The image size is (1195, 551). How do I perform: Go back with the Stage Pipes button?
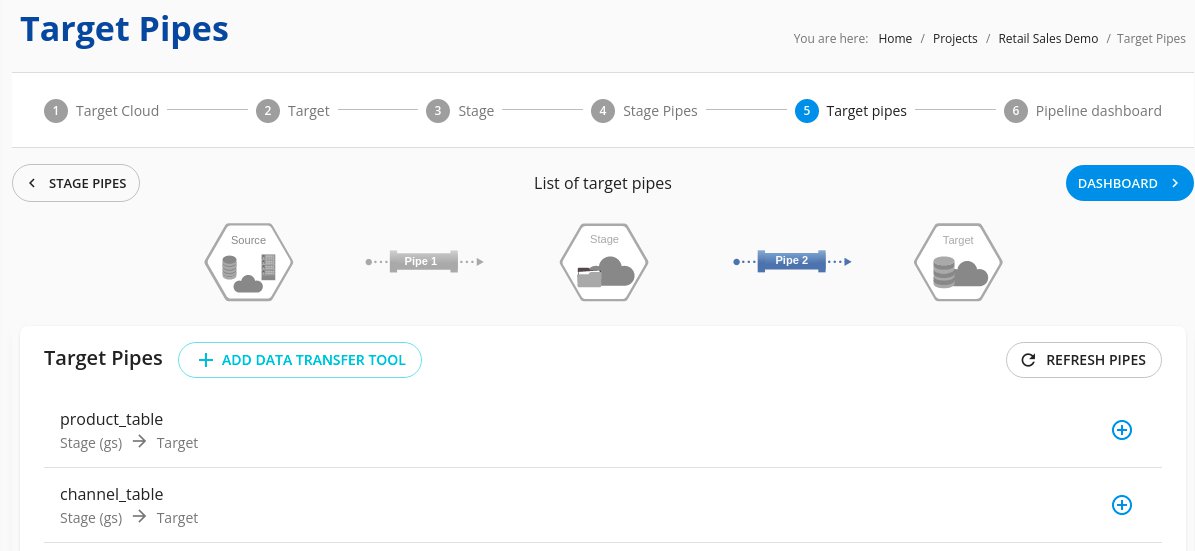click(x=76, y=183)
